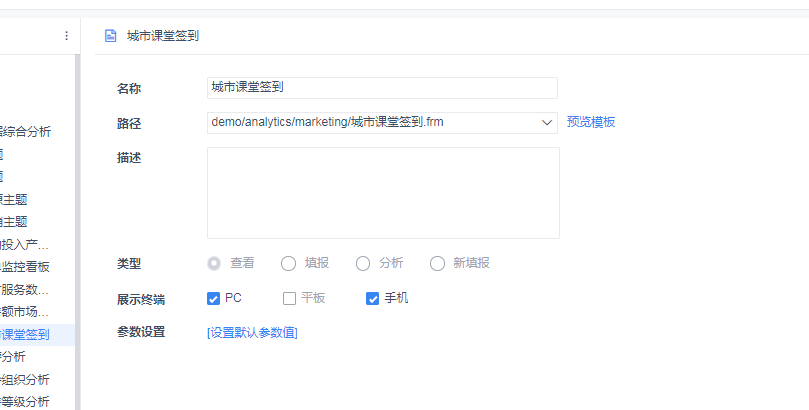This screenshot has height=410, width=809.
Task: Uncheck the PC display terminal checkbox
Action: click(x=213, y=299)
